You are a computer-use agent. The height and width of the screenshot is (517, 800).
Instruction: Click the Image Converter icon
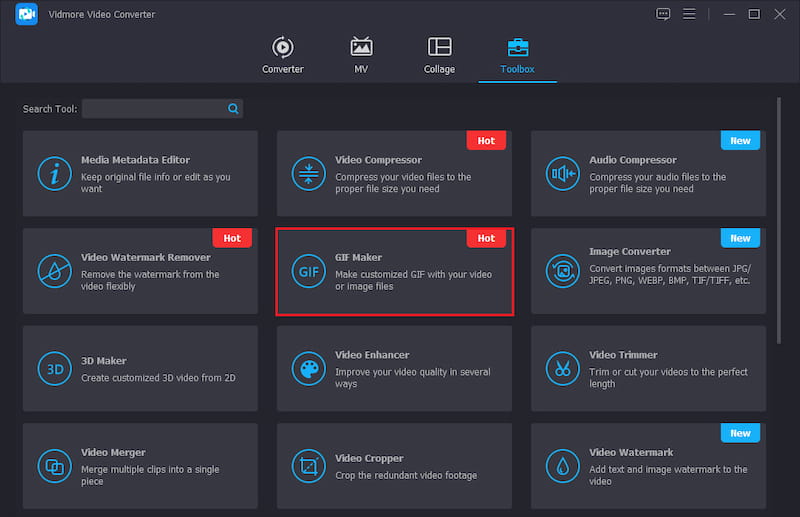[x=562, y=271]
